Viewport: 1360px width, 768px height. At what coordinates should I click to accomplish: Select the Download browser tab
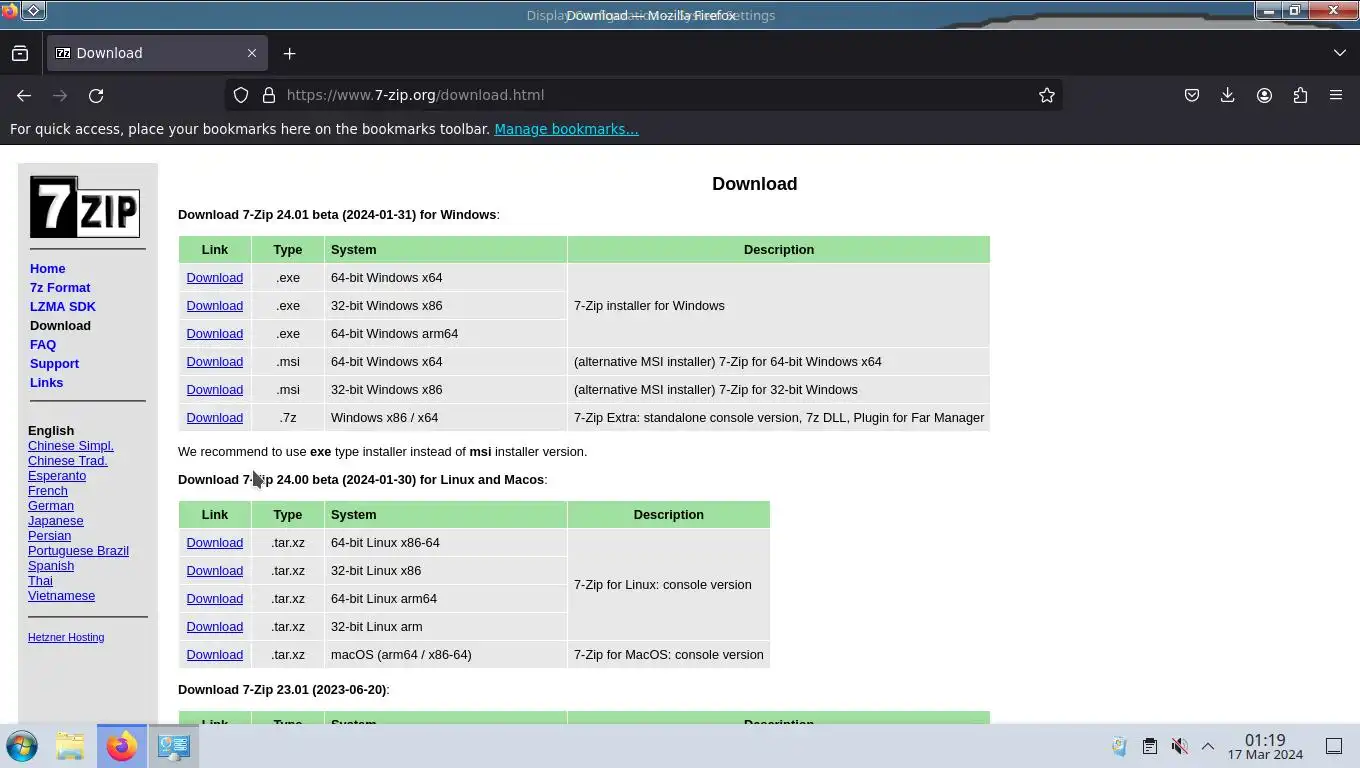[156, 53]
